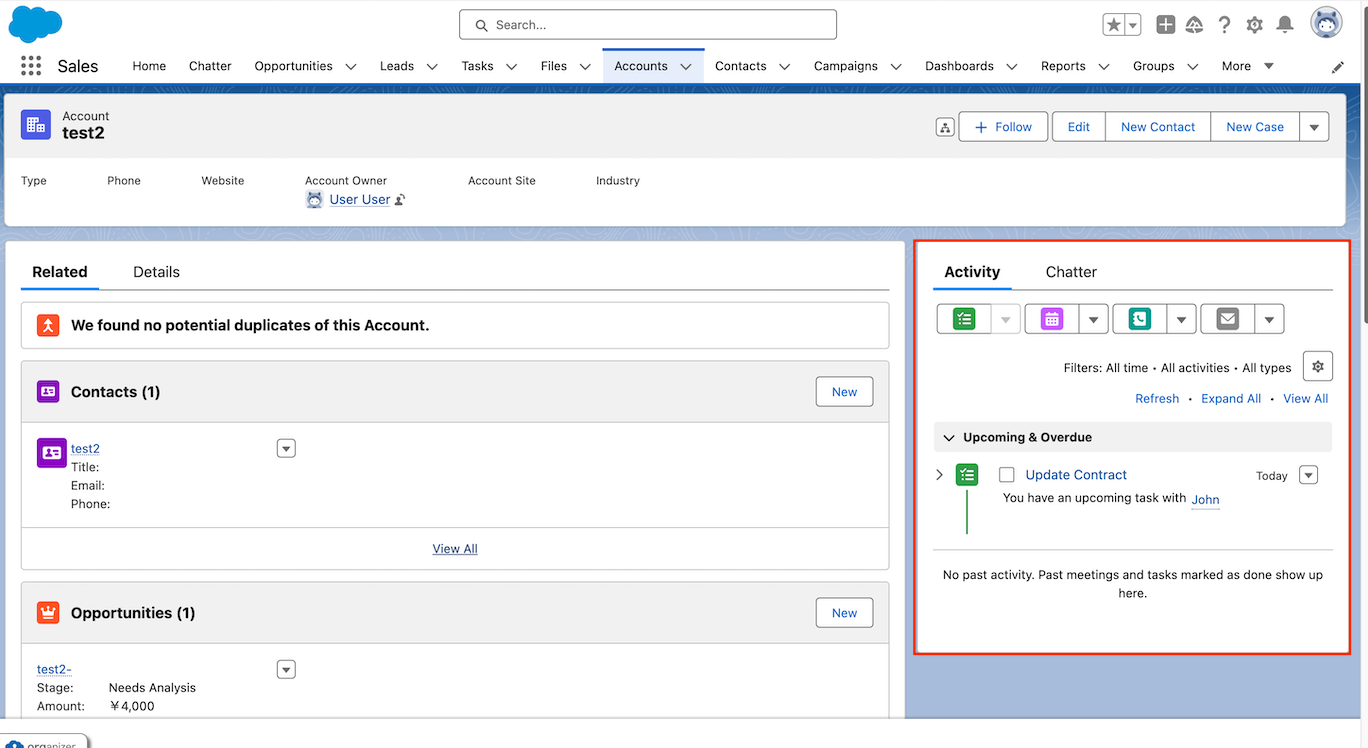The image size is (1368, 748).
Task: Click the gray Email envelope icon
Action: click(x=1228, y=319)
